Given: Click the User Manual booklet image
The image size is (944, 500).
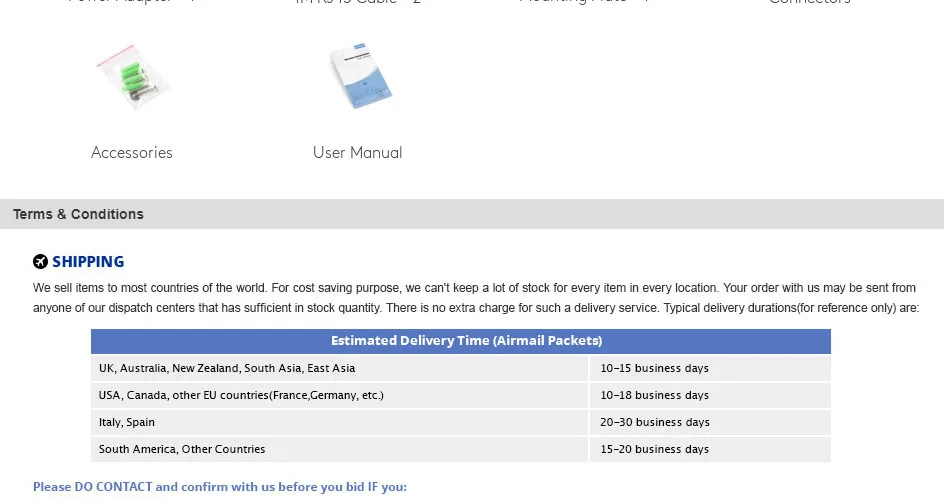Looking at the screenshot, I should [x=360, y=76].
